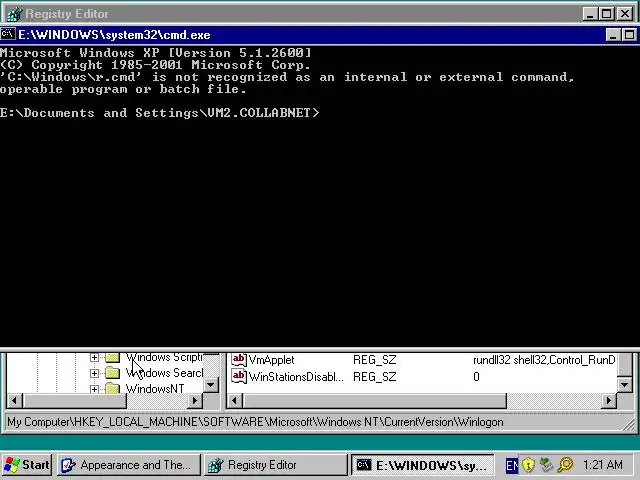Switch to Appearance and Themes taskbar button
Image resolution: width=640 pixels, height=480 pixels.
point(129,465)
